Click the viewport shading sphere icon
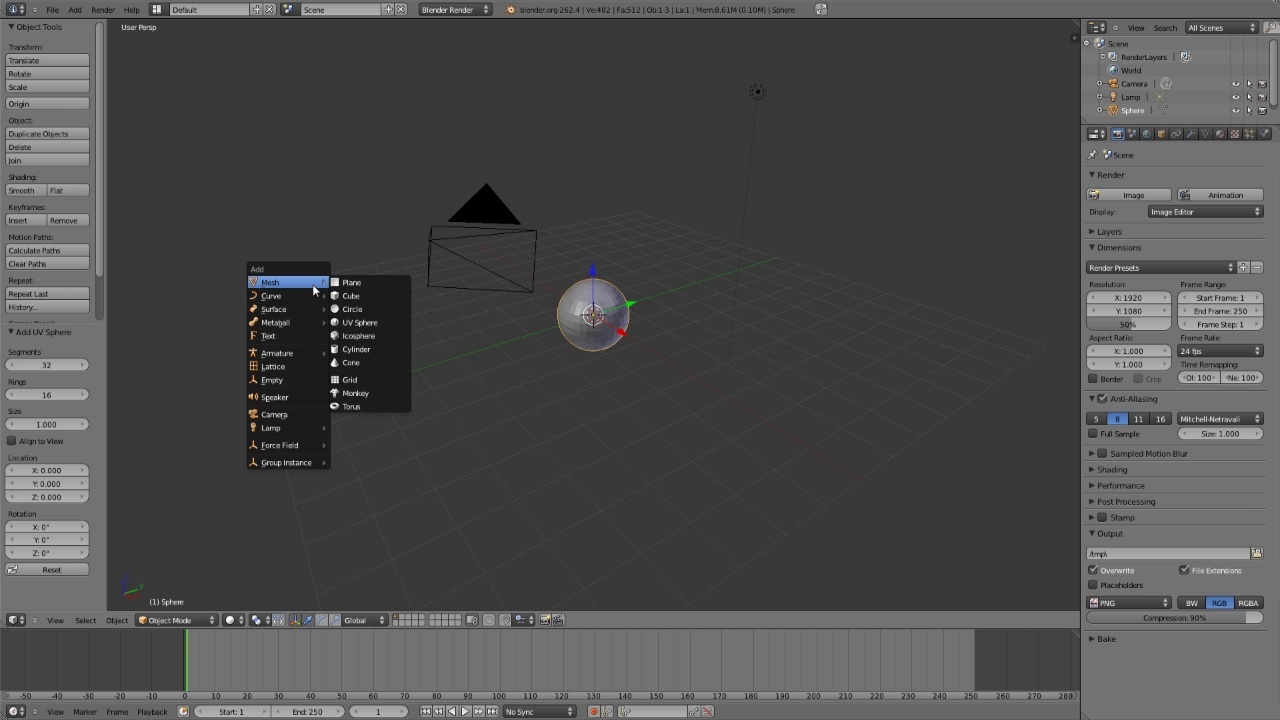 [x=230, y=619]
